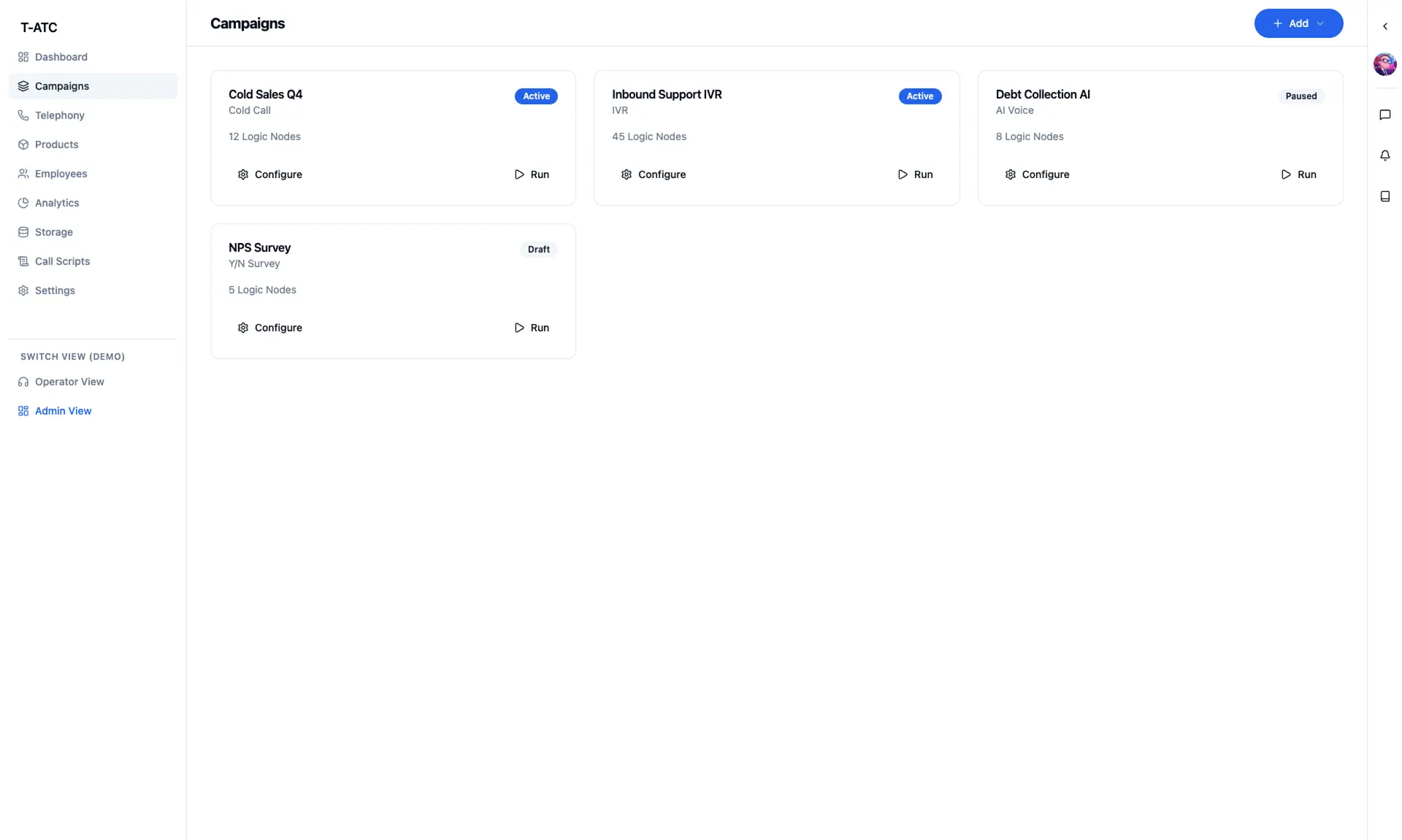Viewport: 1402px width, 840px height.
Task: Click the Products box icon
Action: pos(23,144)
